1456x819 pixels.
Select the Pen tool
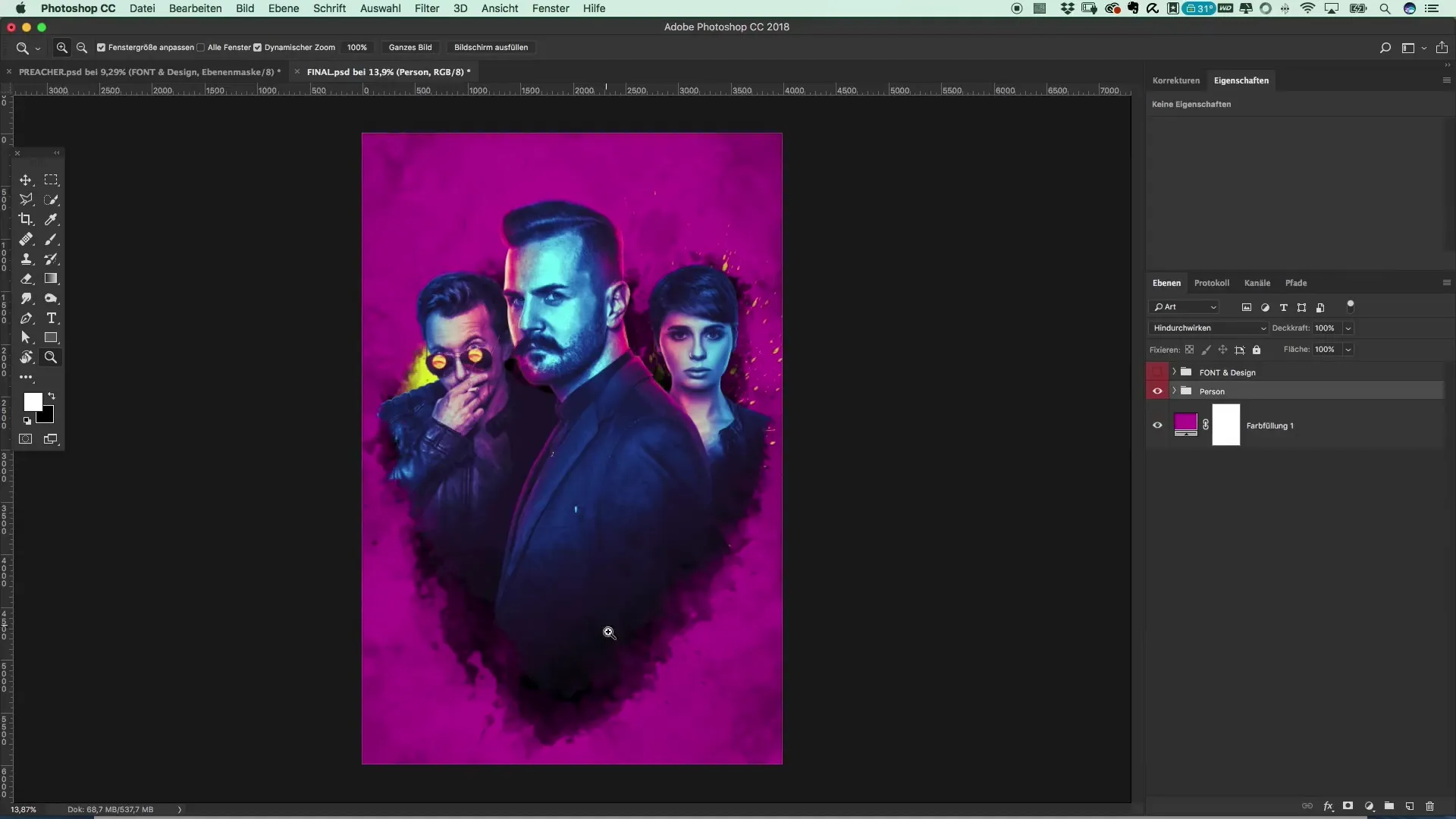pyautogui.click(x=26, y=318)
